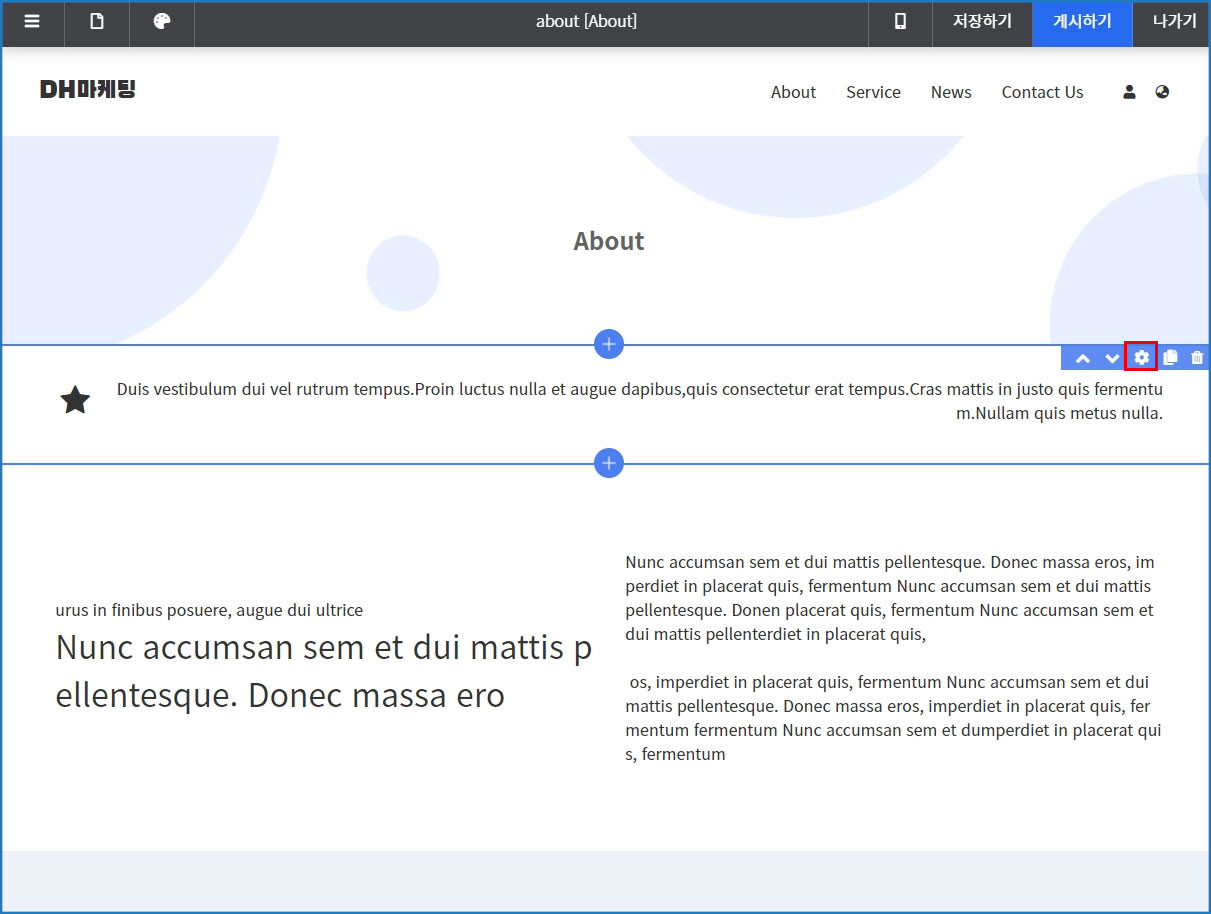Click the globe language icon

click(x=1162, y=92)
